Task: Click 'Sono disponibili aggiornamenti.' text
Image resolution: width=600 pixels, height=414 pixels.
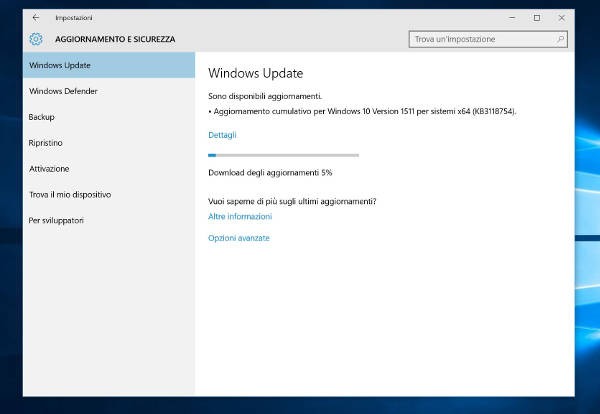Action: [265, 96]
